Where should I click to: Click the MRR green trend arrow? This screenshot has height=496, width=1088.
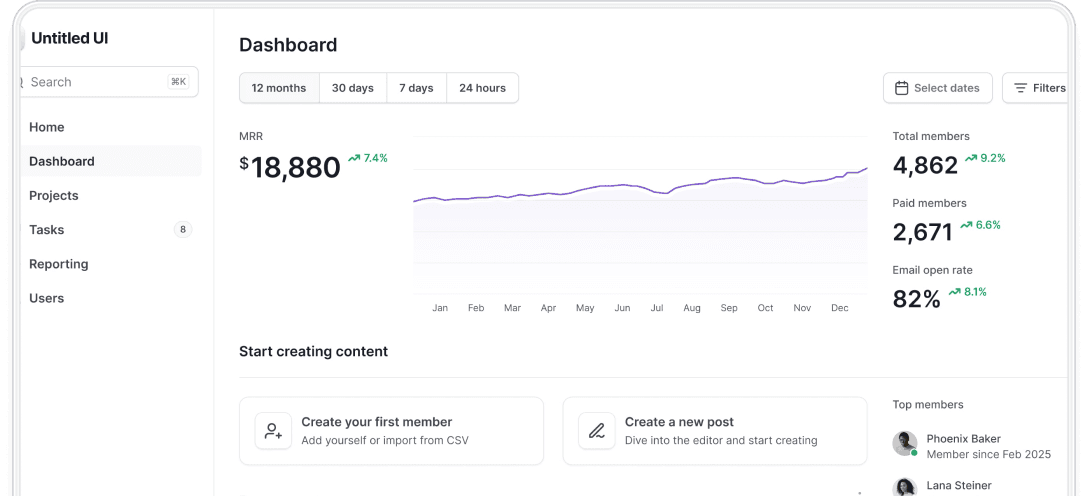[x=354, y=158]
